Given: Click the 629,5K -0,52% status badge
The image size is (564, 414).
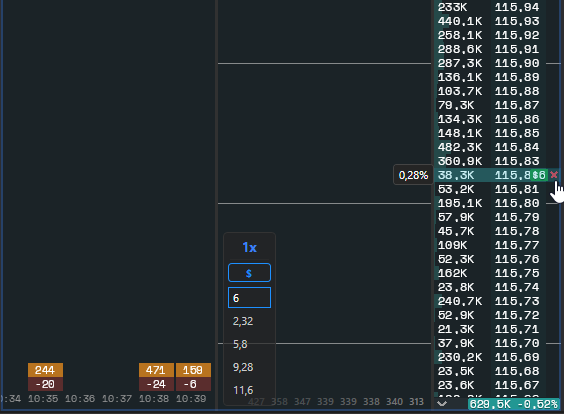Looking at the screenshot, I should (x=514, y=404).
